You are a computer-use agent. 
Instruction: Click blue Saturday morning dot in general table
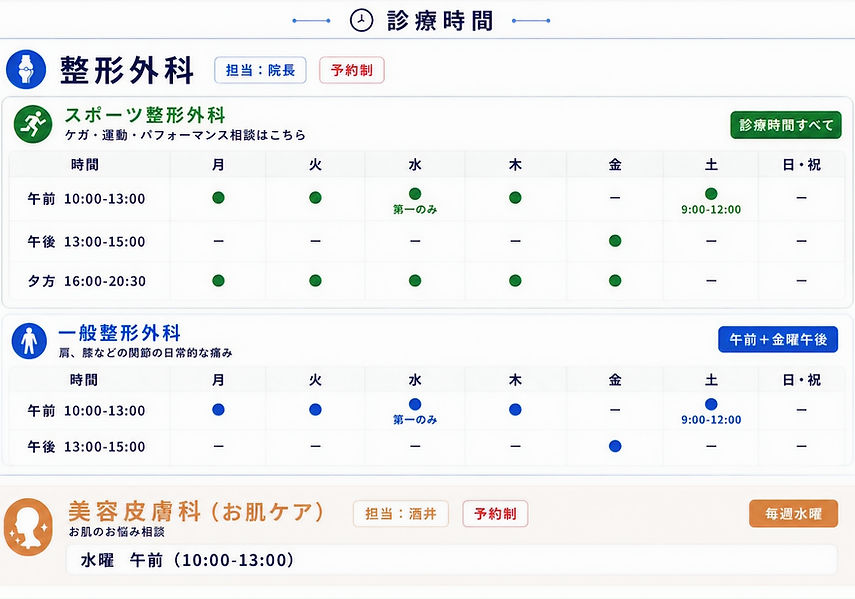[711, 404]
